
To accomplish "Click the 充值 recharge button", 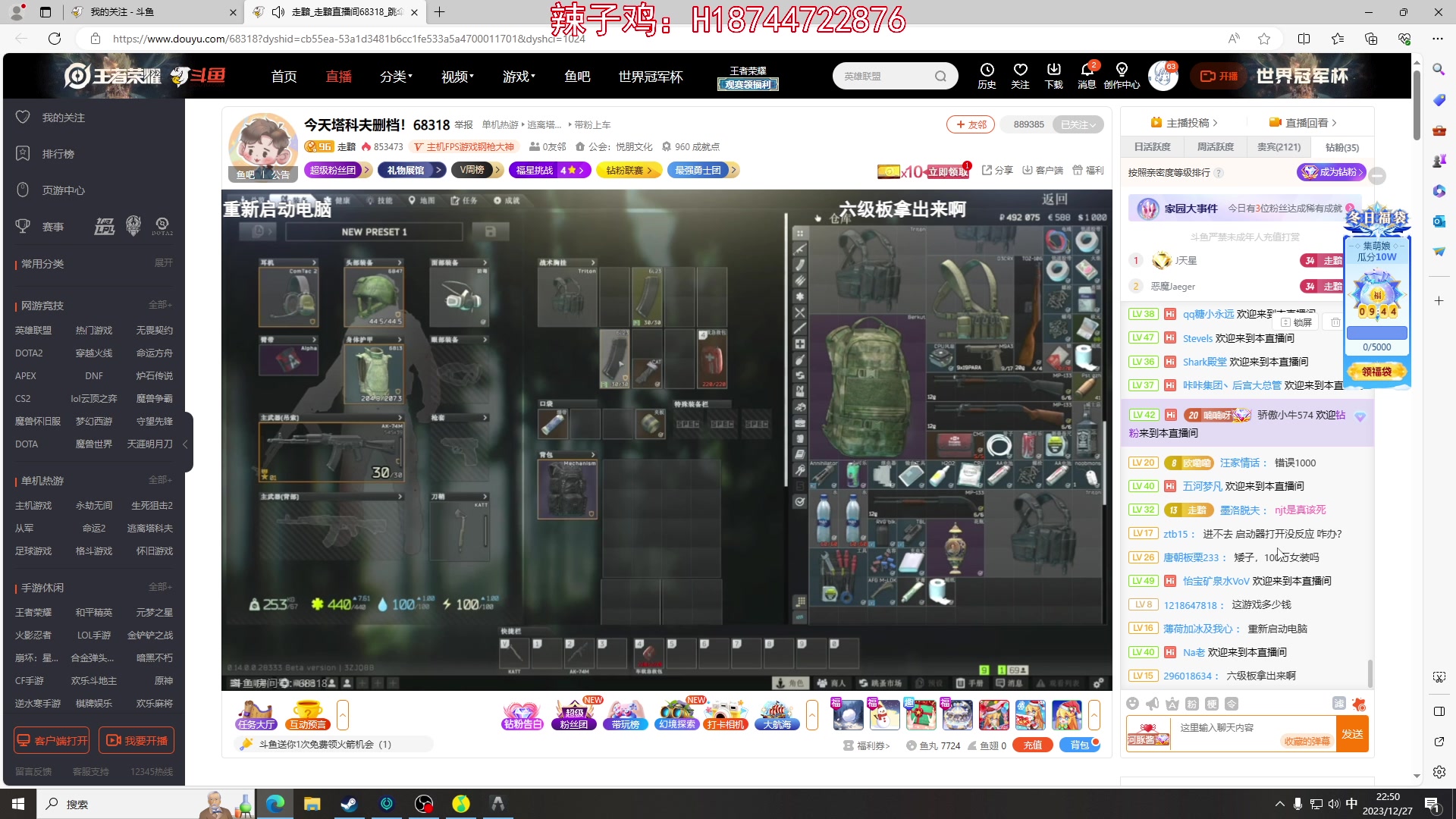I will click(x=1032, y=745).
